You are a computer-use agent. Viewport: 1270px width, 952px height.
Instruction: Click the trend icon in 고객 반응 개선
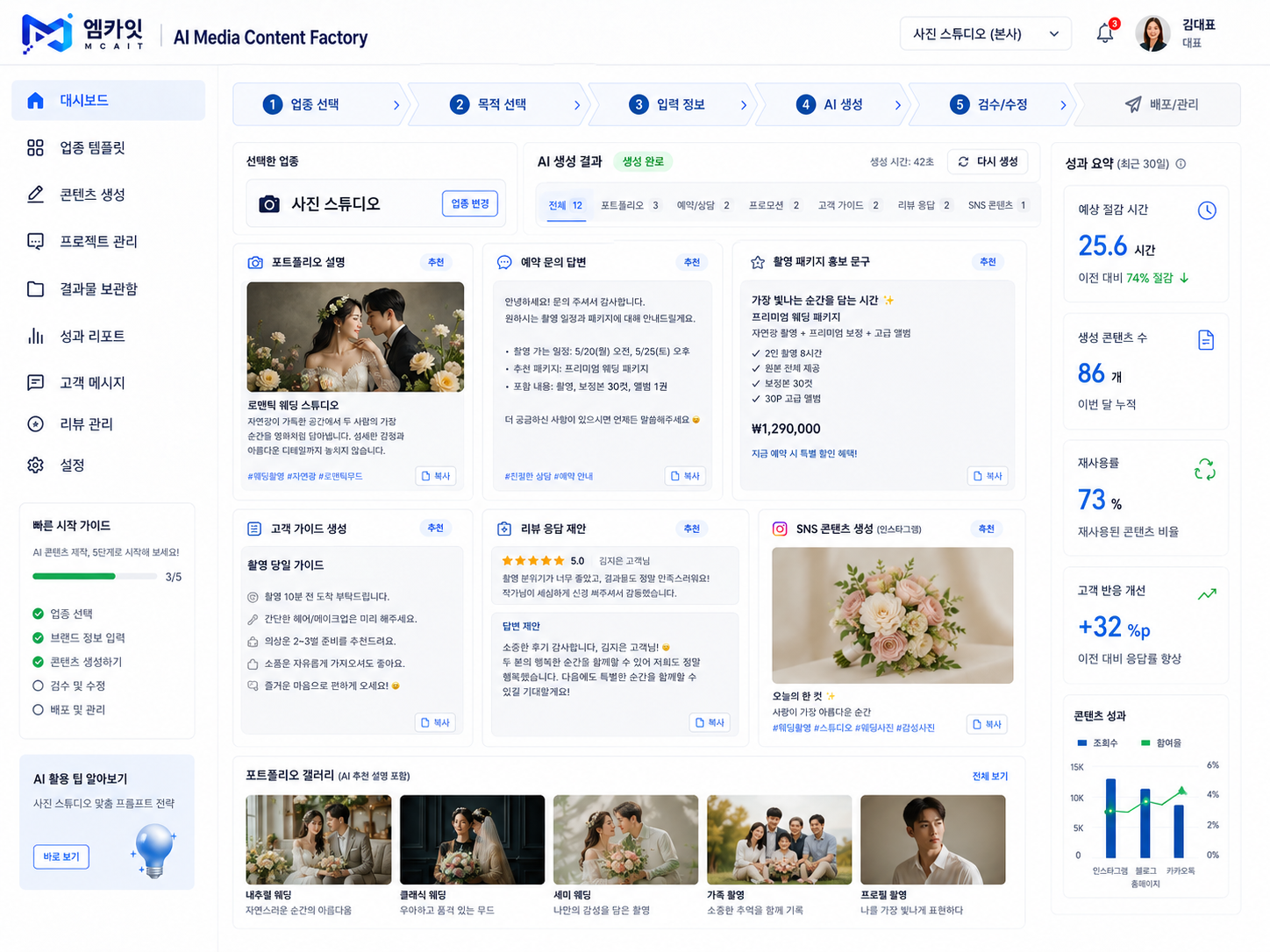(x=1207, y=593)
